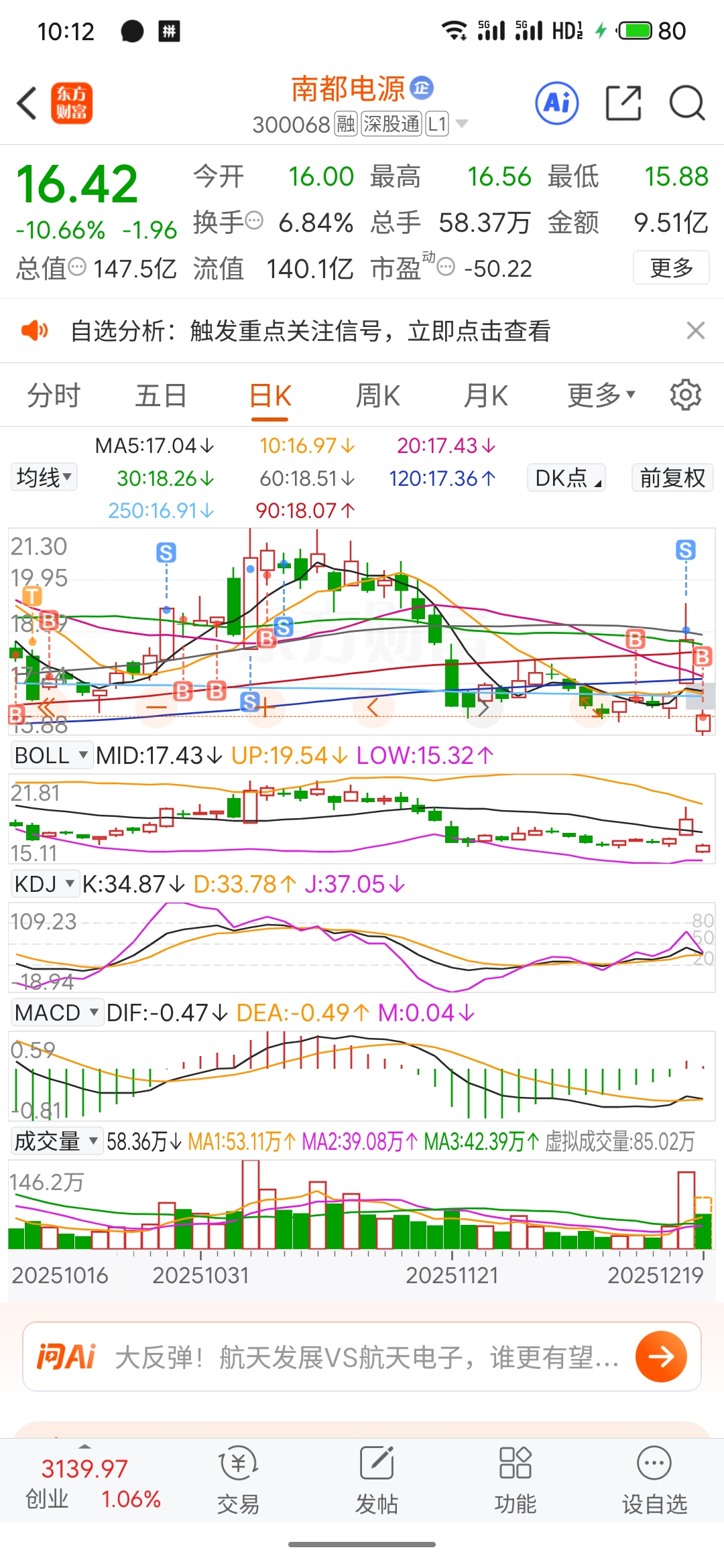Tap the double left arrow pattern icon on chart
724x1568 pixels.
46,707
